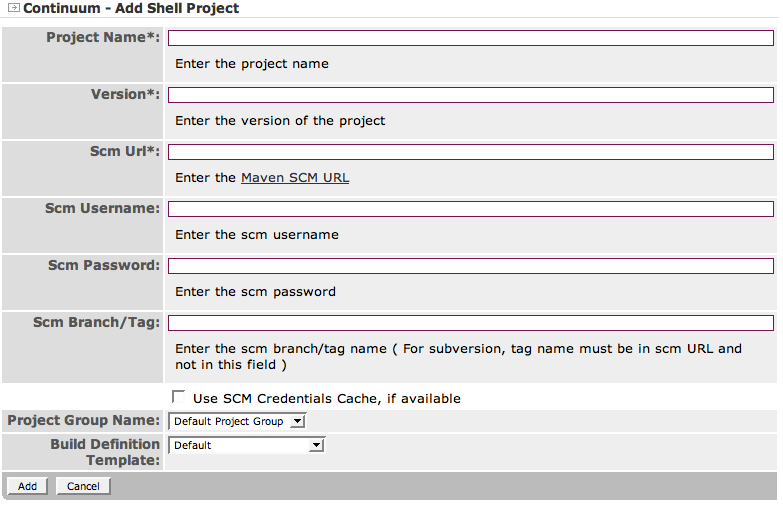Click the 'Scm Url*:' field label
This screenshot has height=506, width=783.
(124, 151)
